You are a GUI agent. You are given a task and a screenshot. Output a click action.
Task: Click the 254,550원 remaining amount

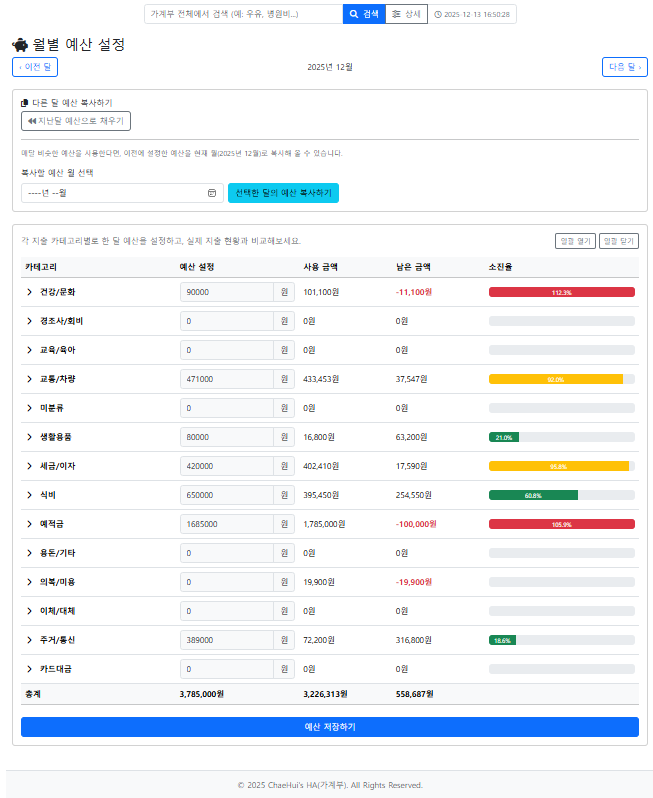click(x=414, y=495)
